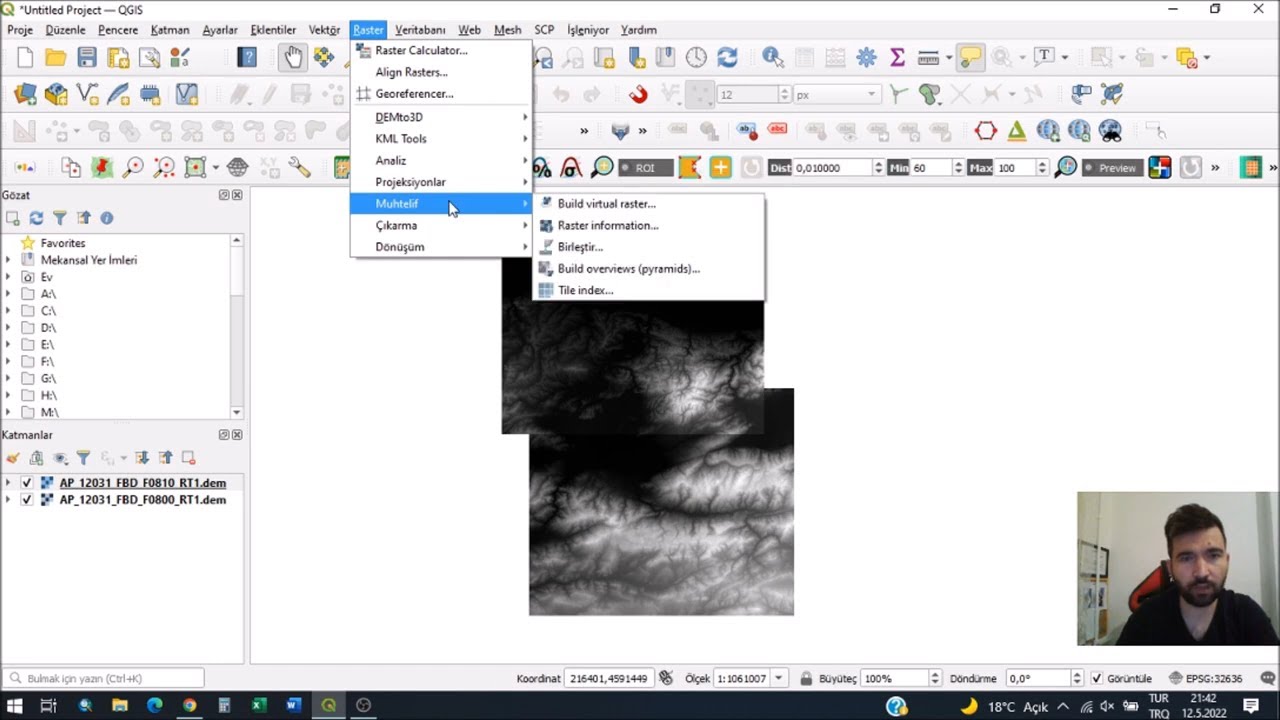
Task: Open the Dönüşüm submenu
Action: [x=440, y=247]
